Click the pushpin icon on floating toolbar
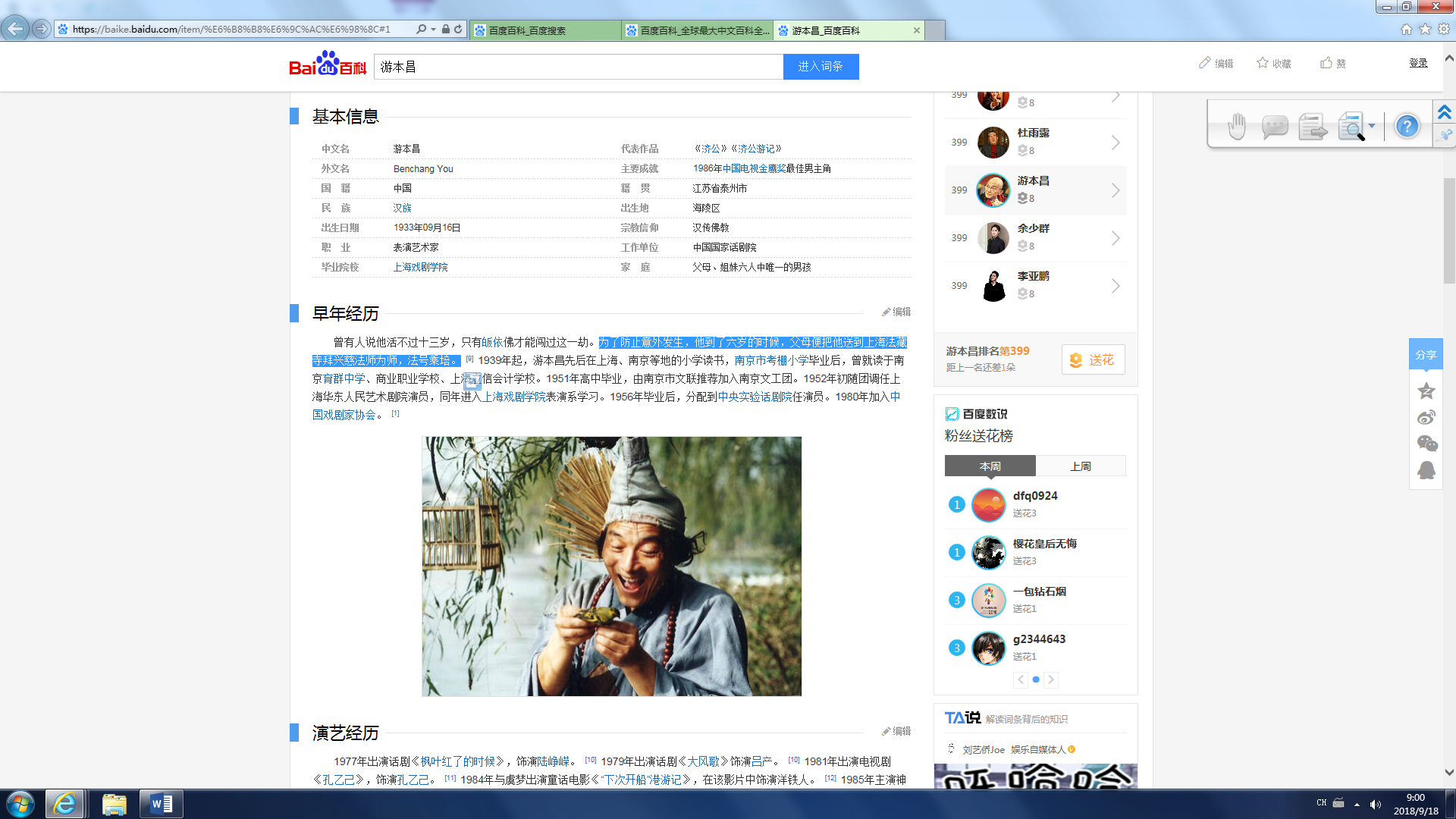 pos(1445,135)
